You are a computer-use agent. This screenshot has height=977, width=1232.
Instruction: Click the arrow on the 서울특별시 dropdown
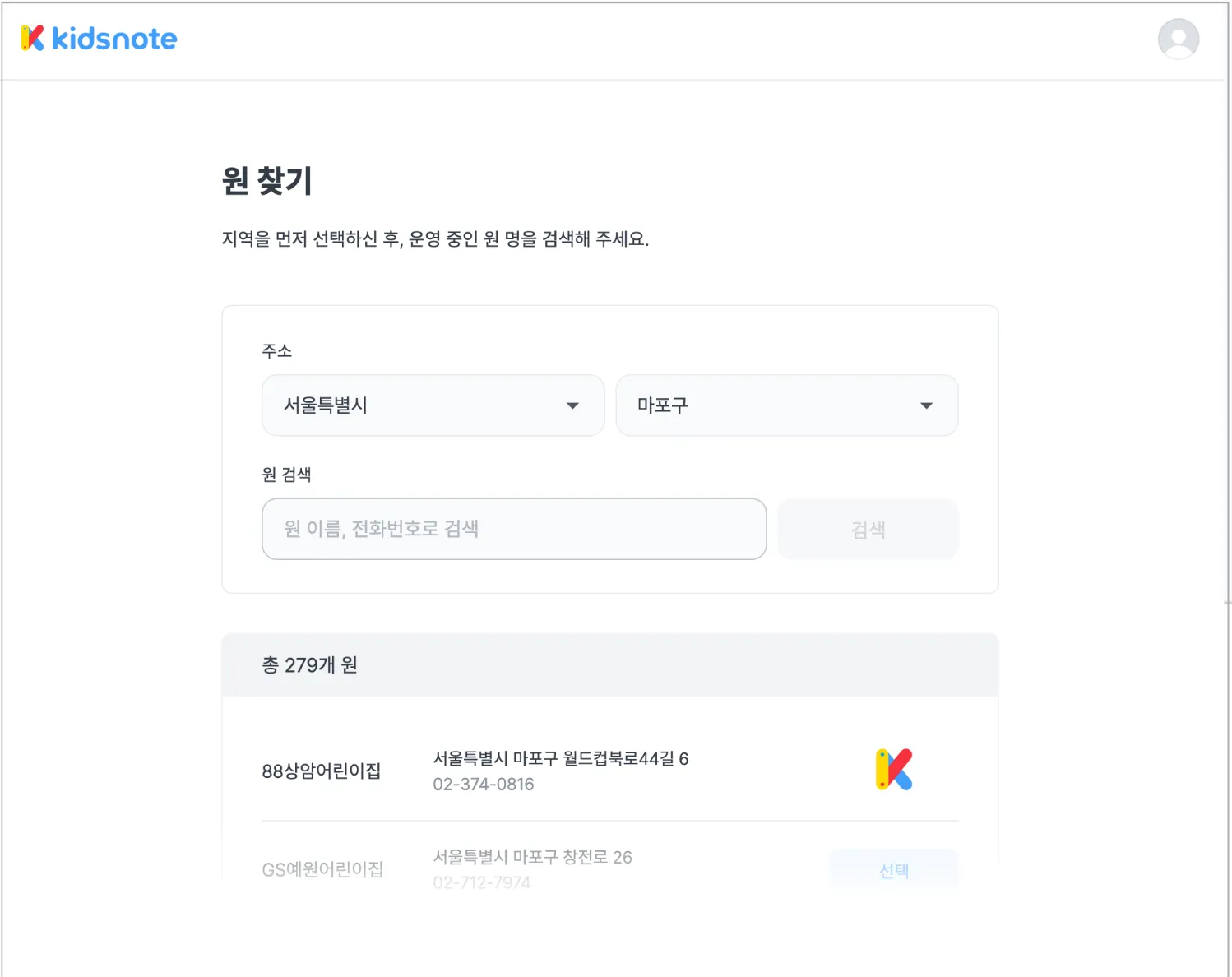point(572,405)
